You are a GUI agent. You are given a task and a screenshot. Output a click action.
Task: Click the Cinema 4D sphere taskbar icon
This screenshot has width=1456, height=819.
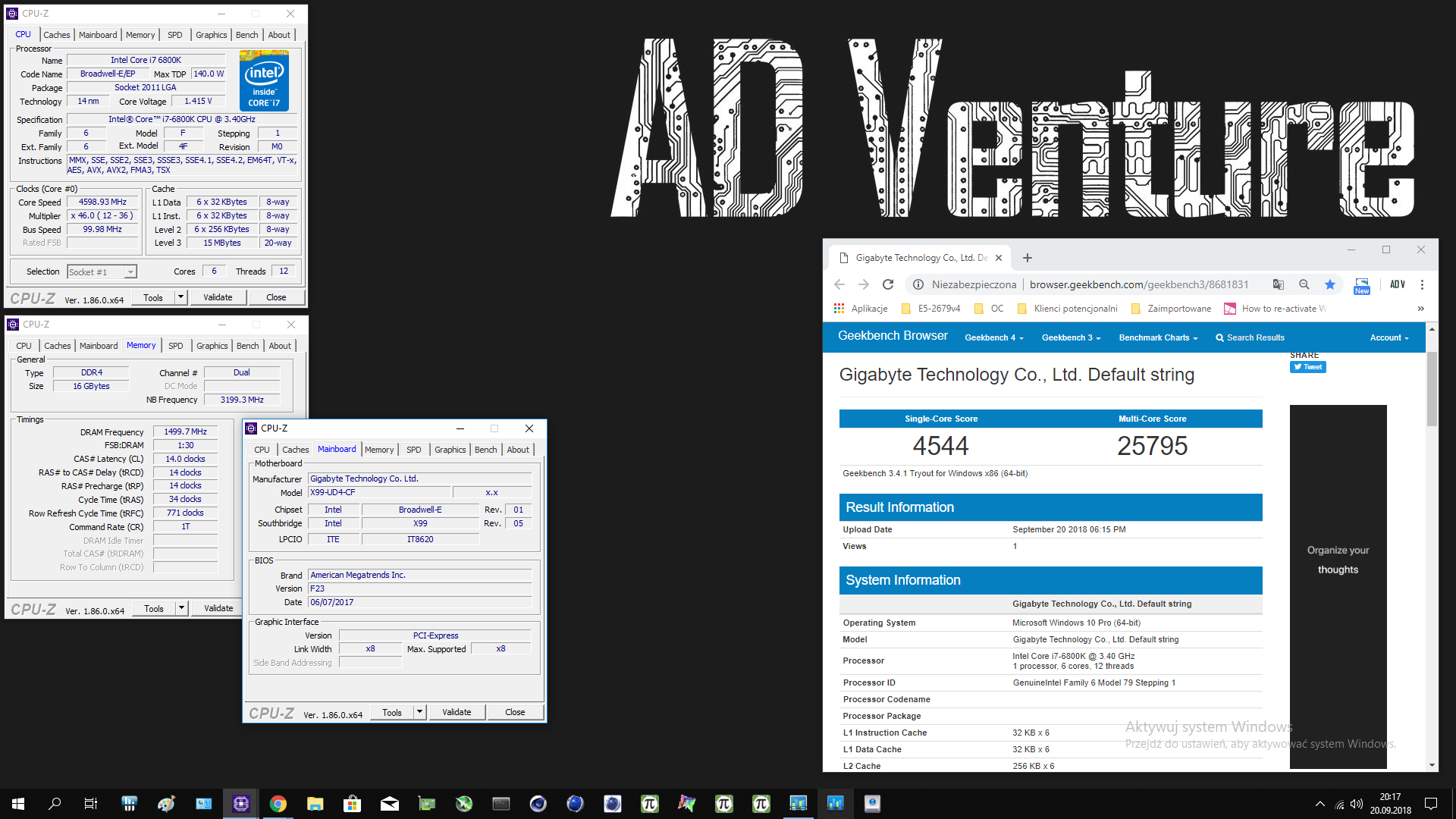(x=538, y=804)
